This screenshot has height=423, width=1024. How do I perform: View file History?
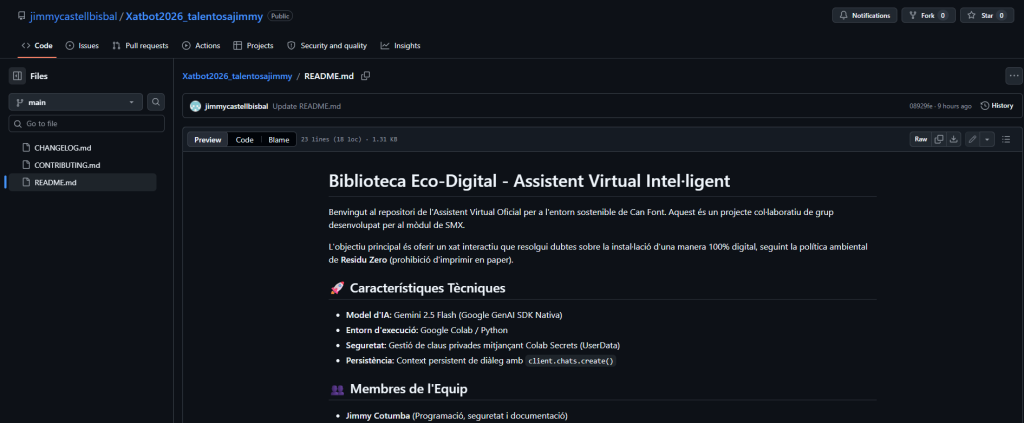coord(997,106)
